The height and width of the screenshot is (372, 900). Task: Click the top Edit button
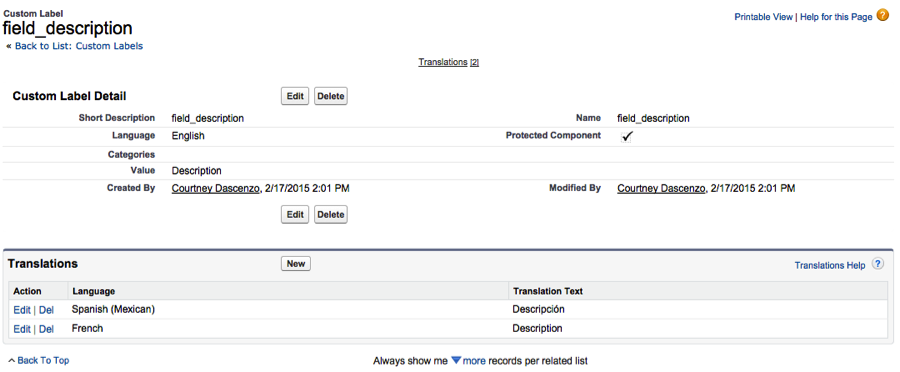click(x=295, y=96)
